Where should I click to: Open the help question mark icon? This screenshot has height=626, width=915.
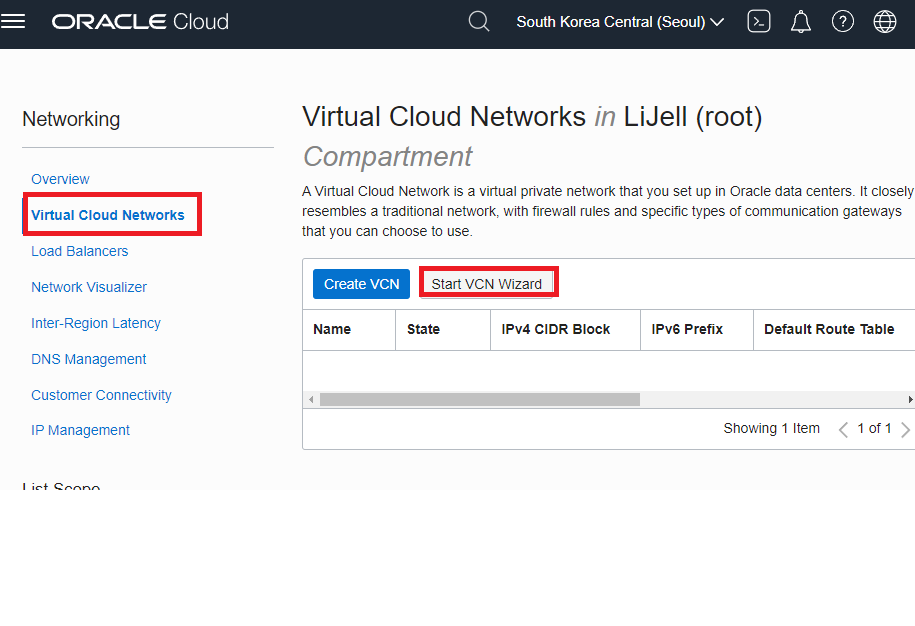tap(843, 22)
